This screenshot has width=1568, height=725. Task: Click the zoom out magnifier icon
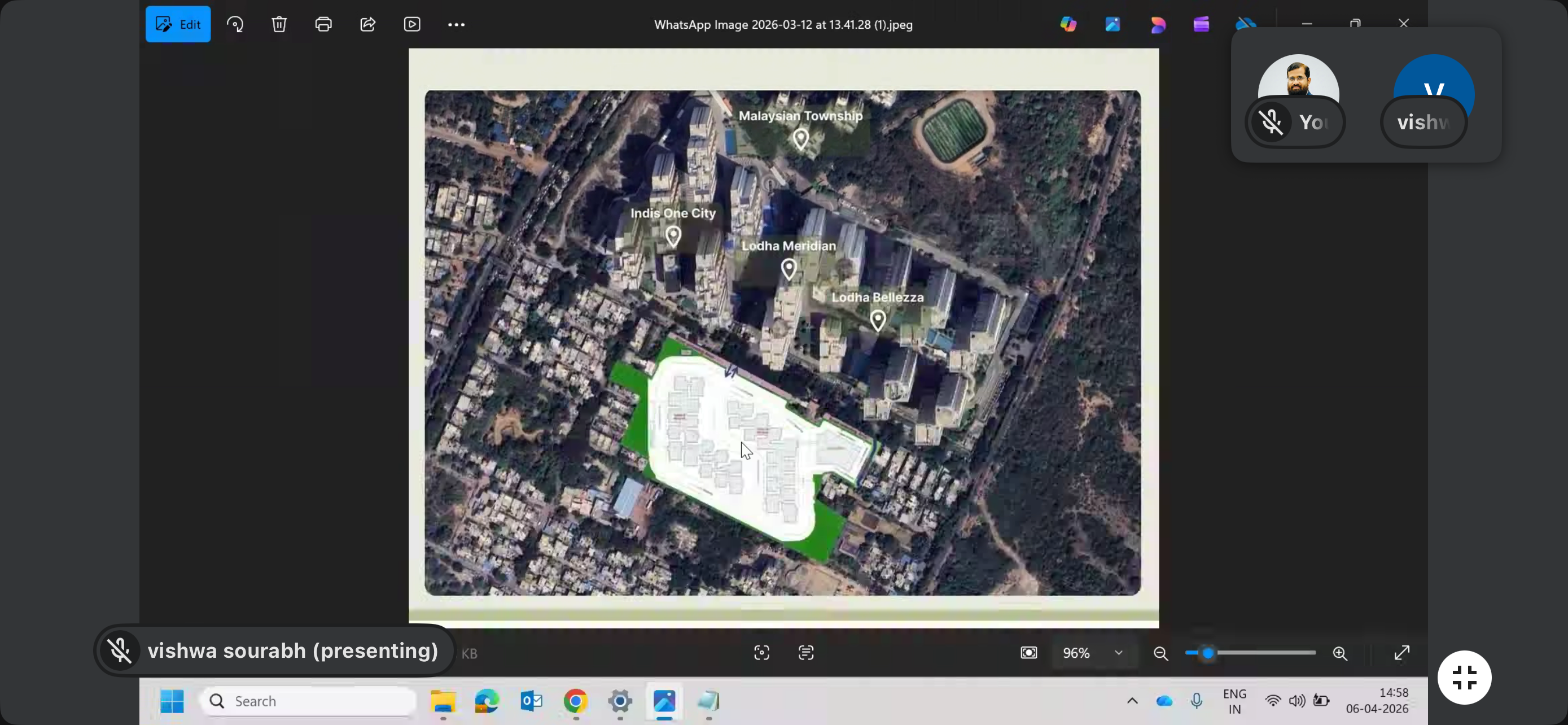1161,653
